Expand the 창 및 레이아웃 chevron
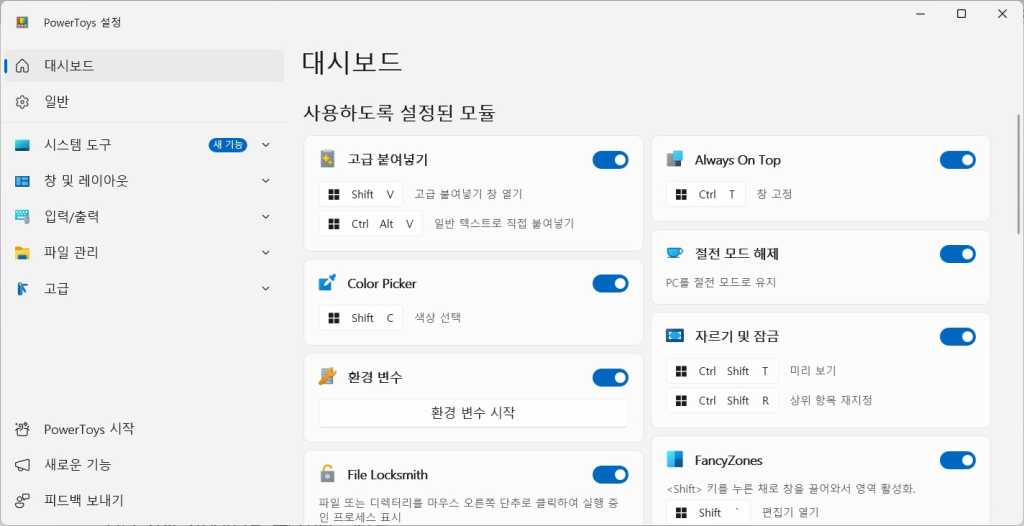Image resolution: width=1024 pixels, height=526 pixels. [x=265, y=181]
